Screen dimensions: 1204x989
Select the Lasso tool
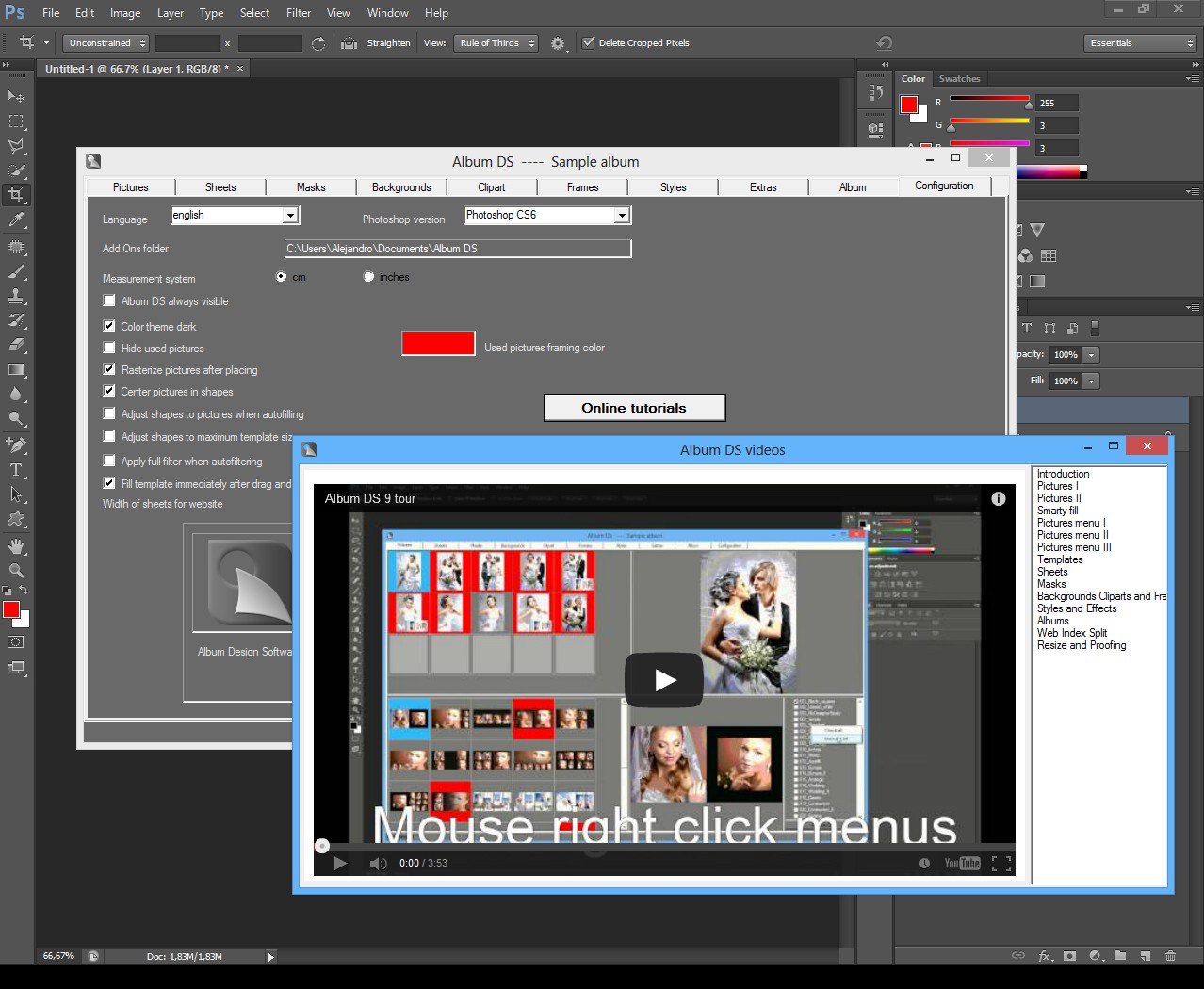(16, 146)
